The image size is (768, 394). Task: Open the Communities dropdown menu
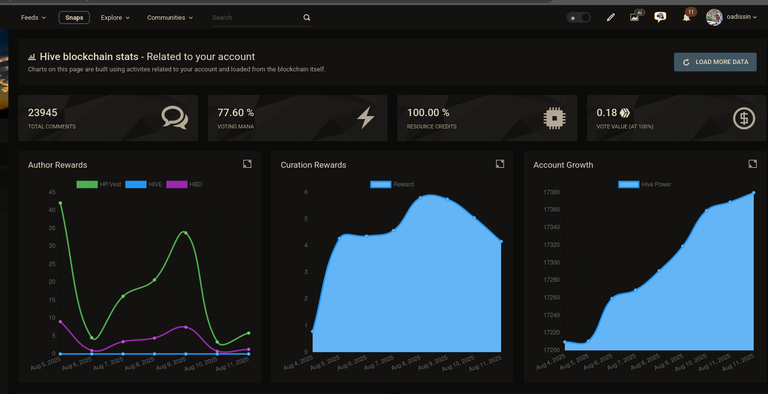coord(170,18)
